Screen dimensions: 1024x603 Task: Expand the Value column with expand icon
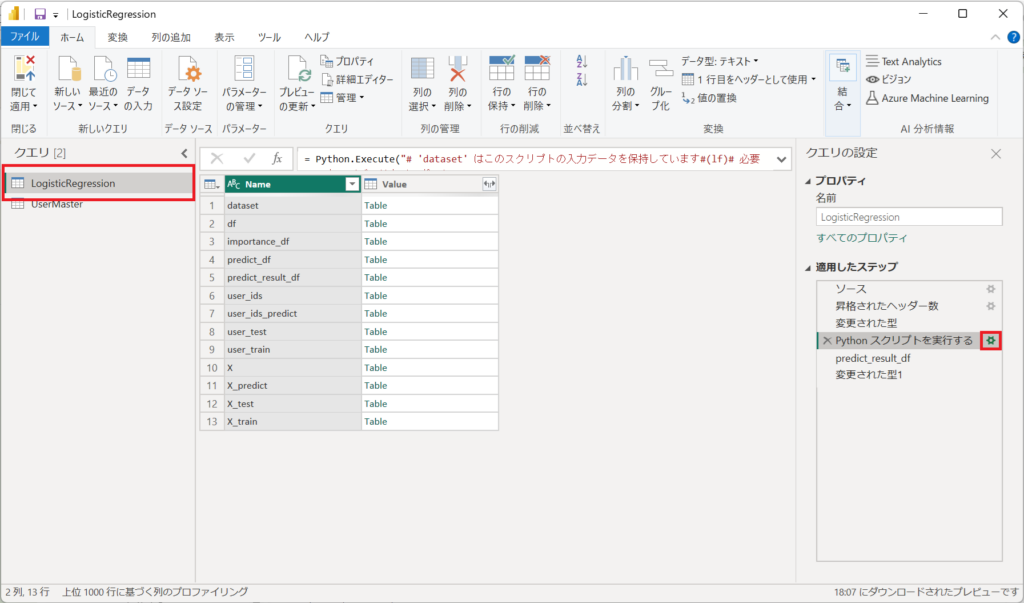coord(488,184)
